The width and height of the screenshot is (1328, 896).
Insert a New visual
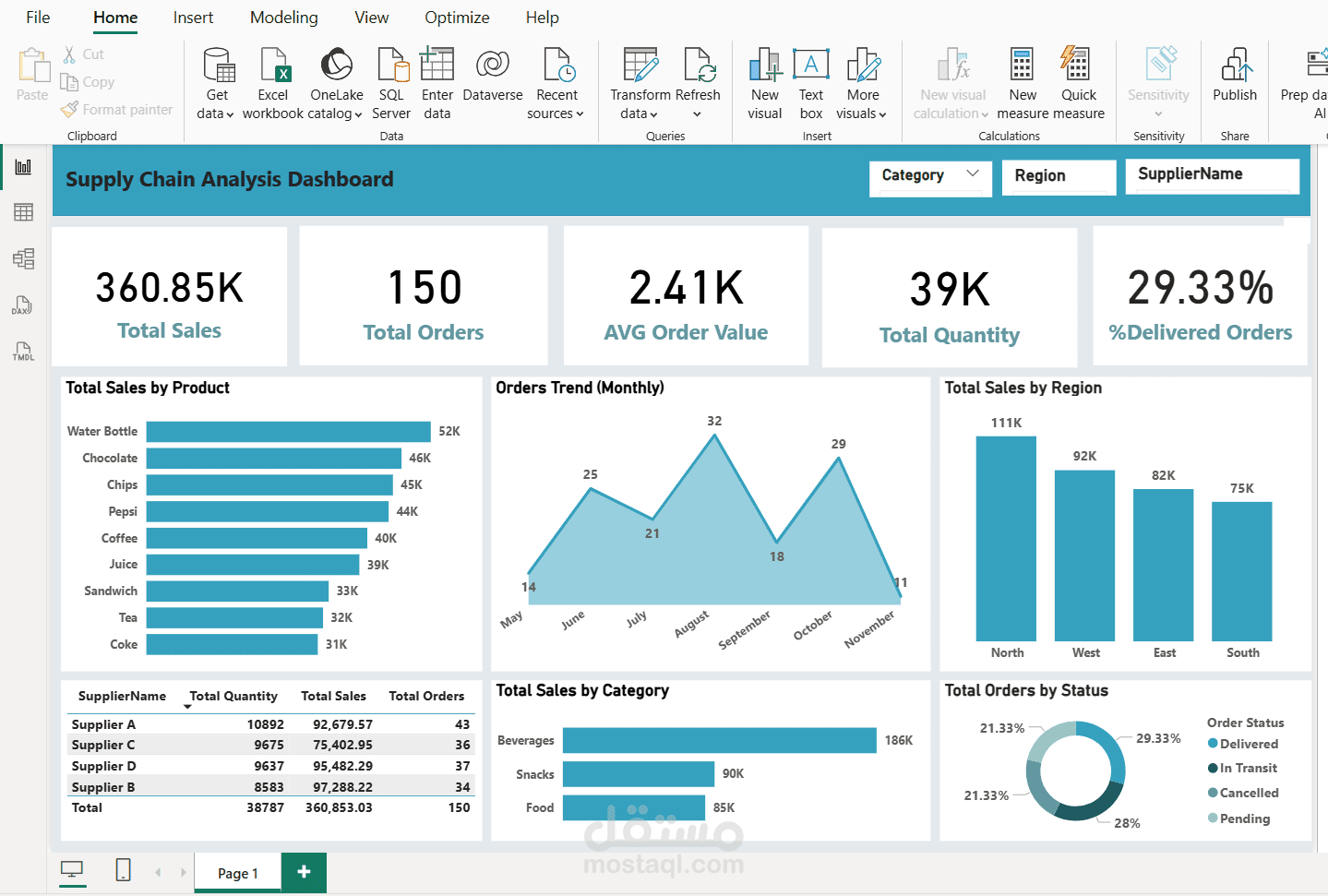click(x=765, y=84)
